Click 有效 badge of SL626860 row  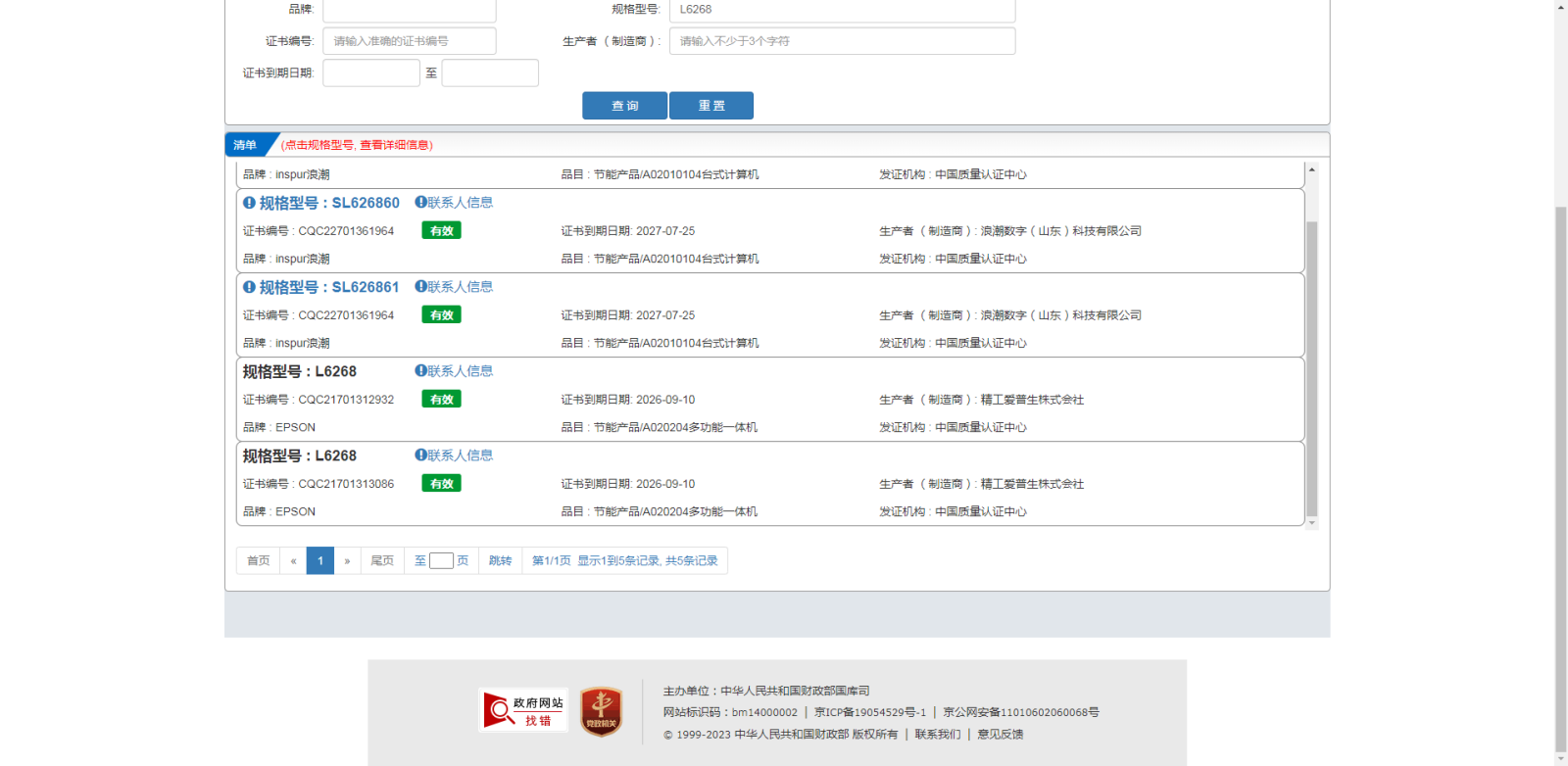click(442, 231)
